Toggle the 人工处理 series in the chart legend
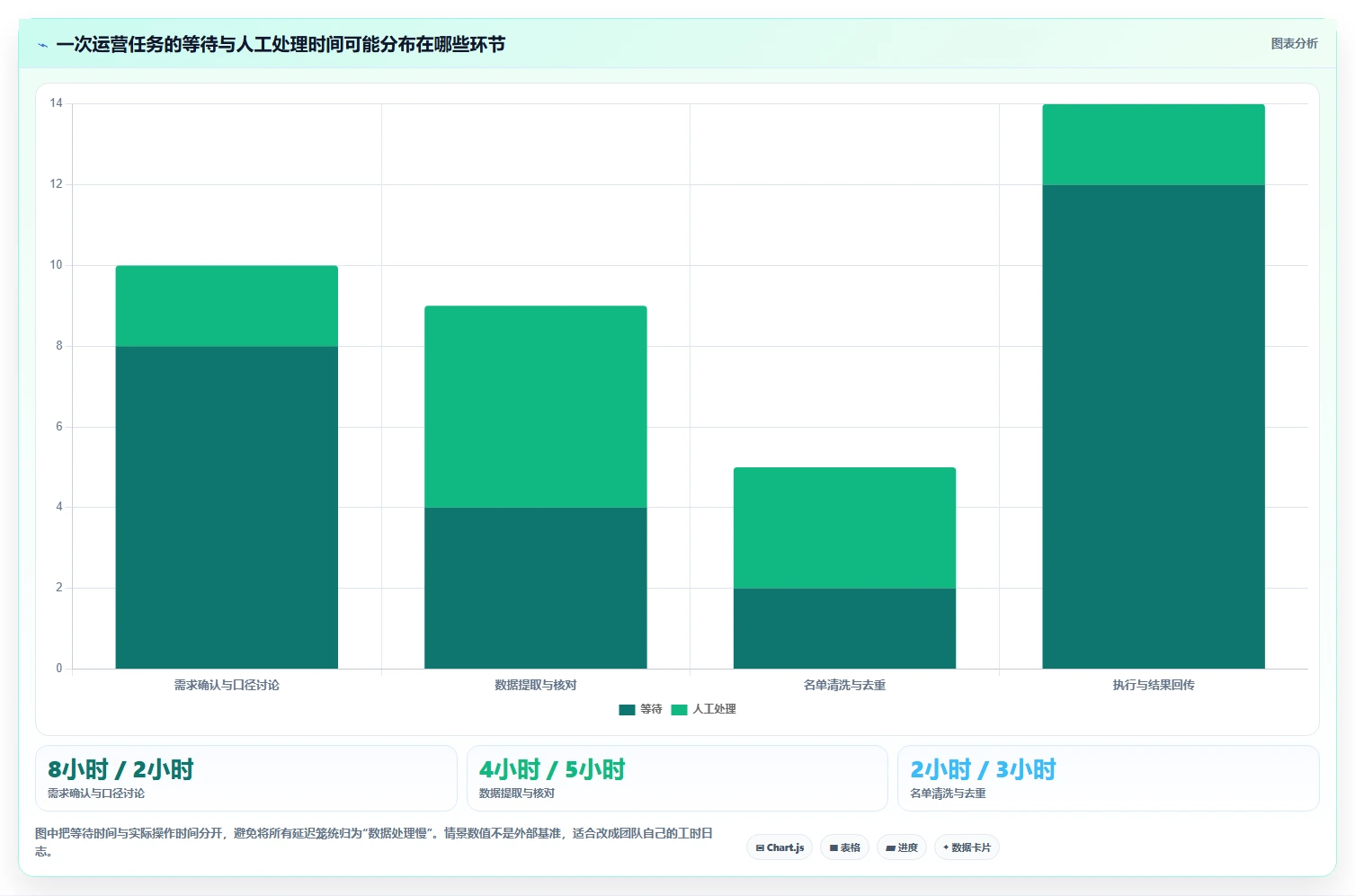 [x=703, y=709]
